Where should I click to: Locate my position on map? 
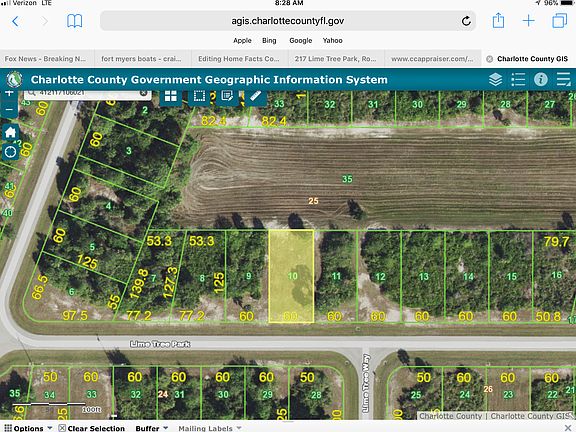10,151
